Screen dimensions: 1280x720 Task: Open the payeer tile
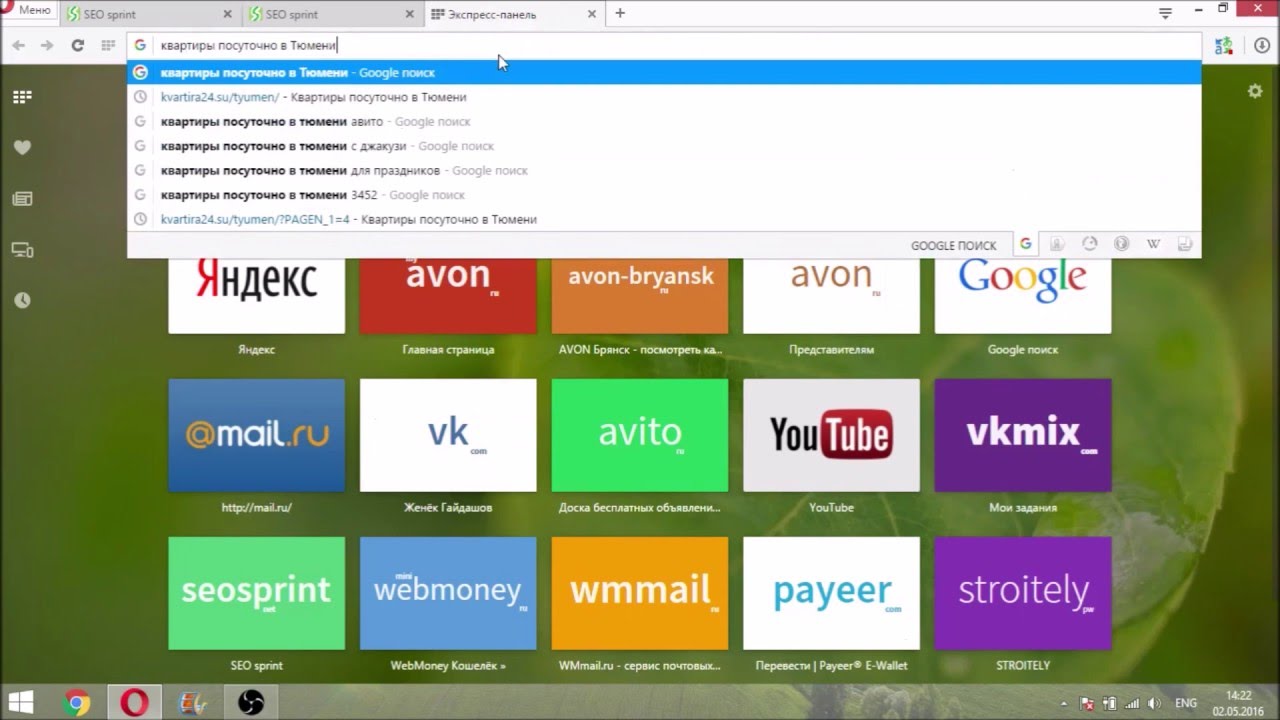click(x=831, y=593)
